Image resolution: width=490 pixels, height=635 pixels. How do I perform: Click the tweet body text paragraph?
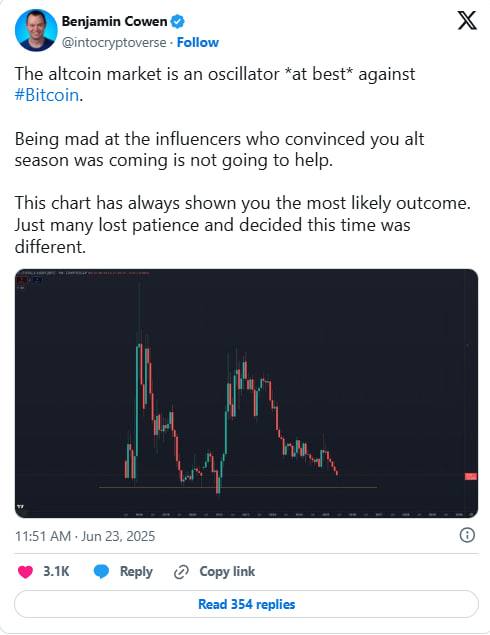(243, 160)
